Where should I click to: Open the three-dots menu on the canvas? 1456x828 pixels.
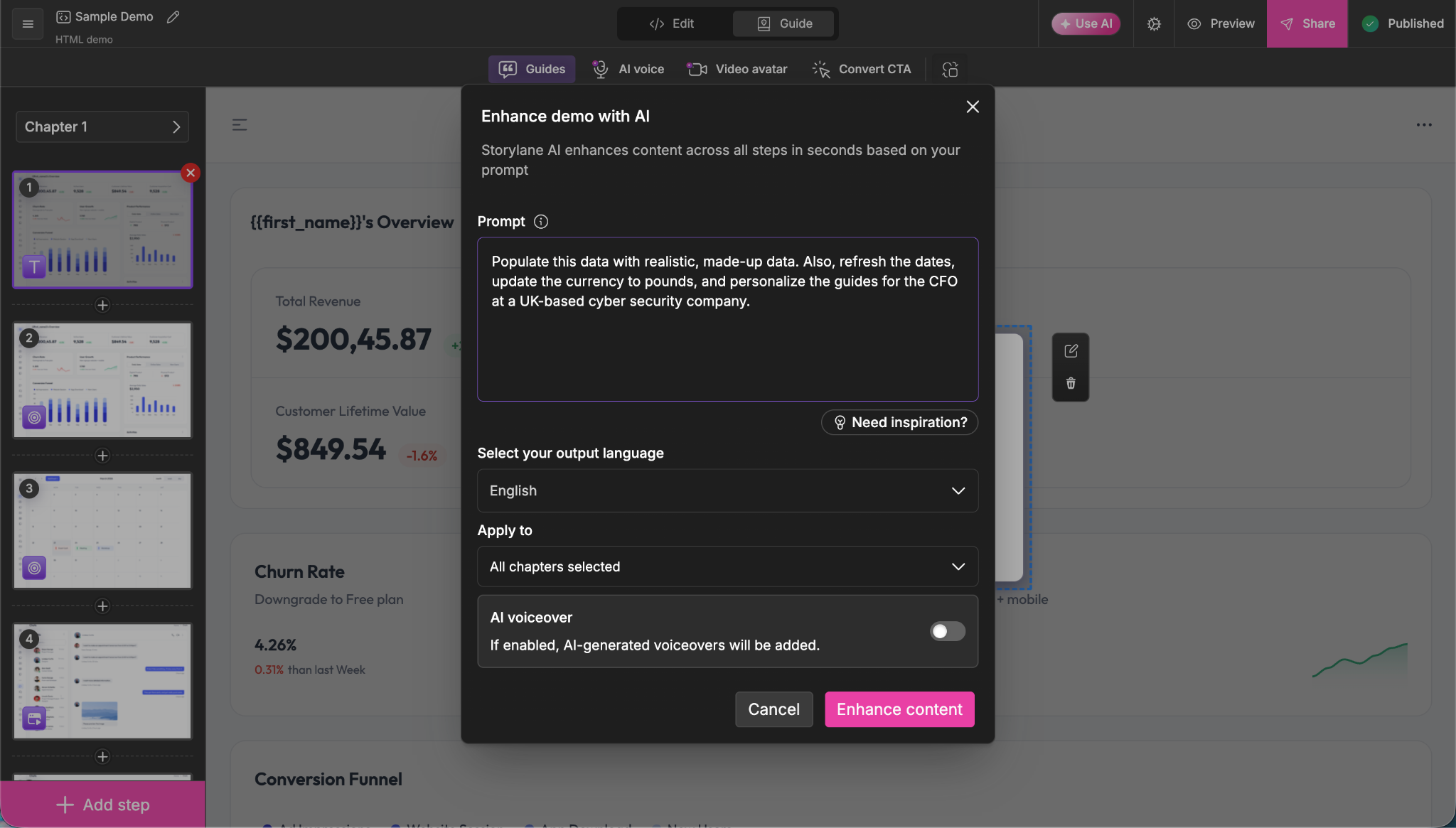(1424, 124)
